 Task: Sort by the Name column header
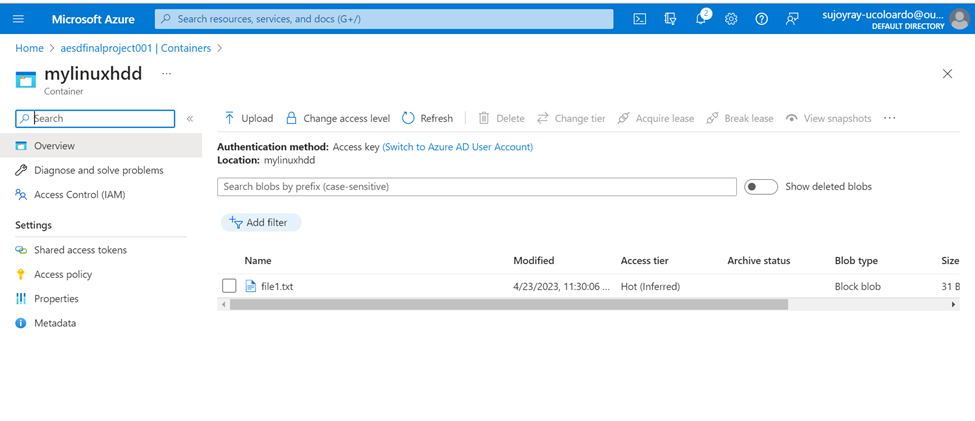(258, 261)
